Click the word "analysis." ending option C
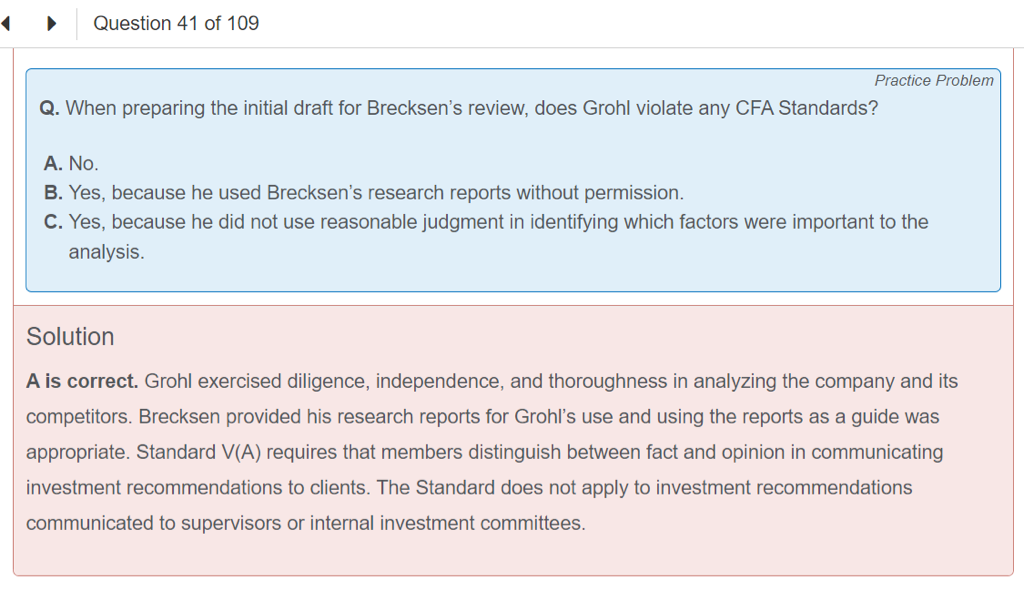 [106, 252]
